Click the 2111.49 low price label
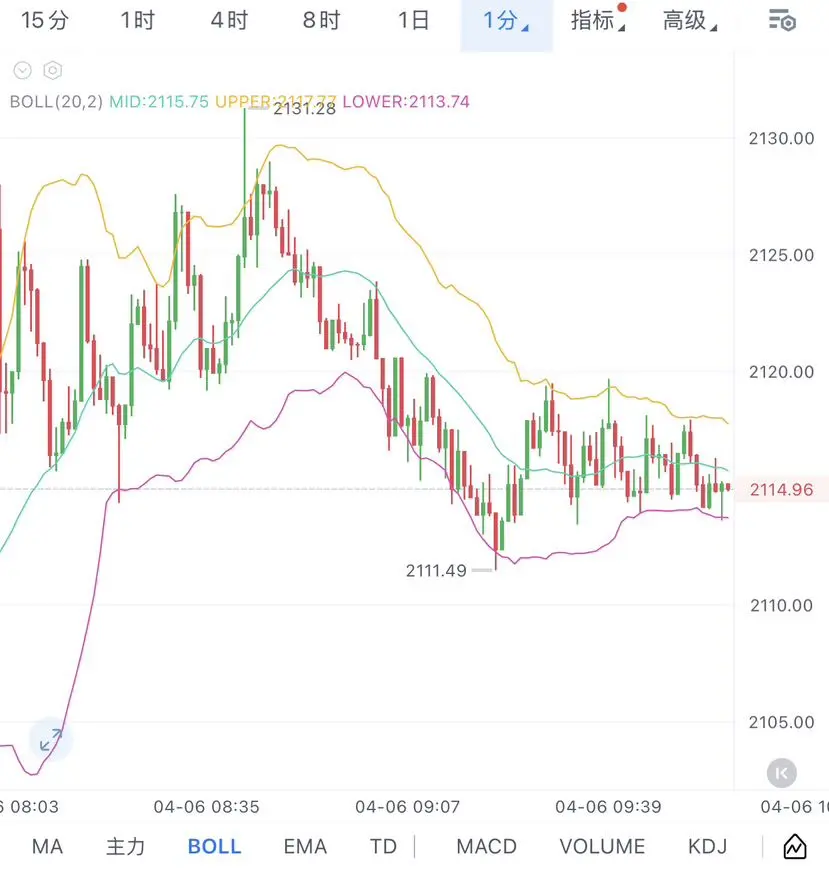 (436, 570)
